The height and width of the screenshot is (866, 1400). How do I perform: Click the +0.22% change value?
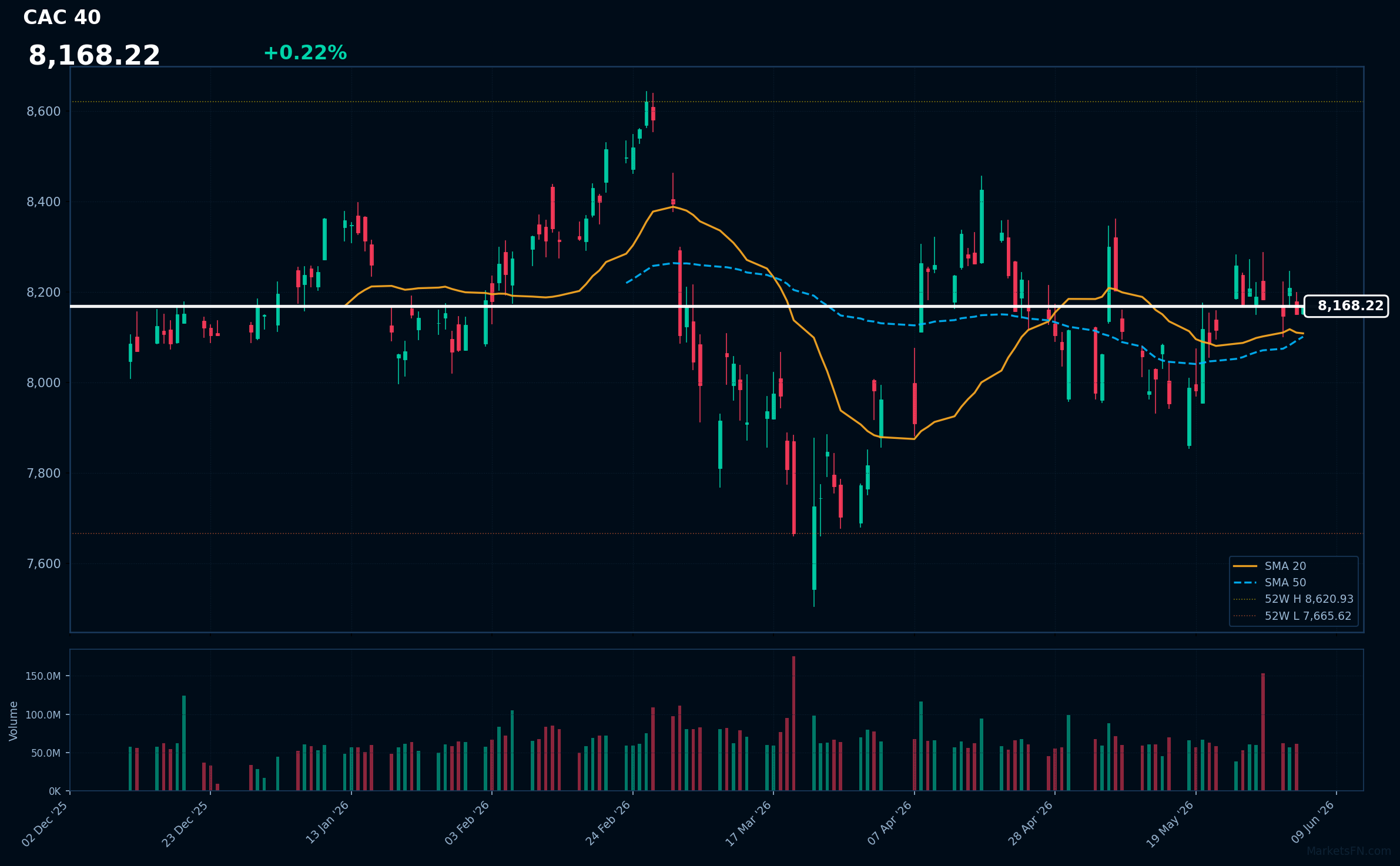305,53
